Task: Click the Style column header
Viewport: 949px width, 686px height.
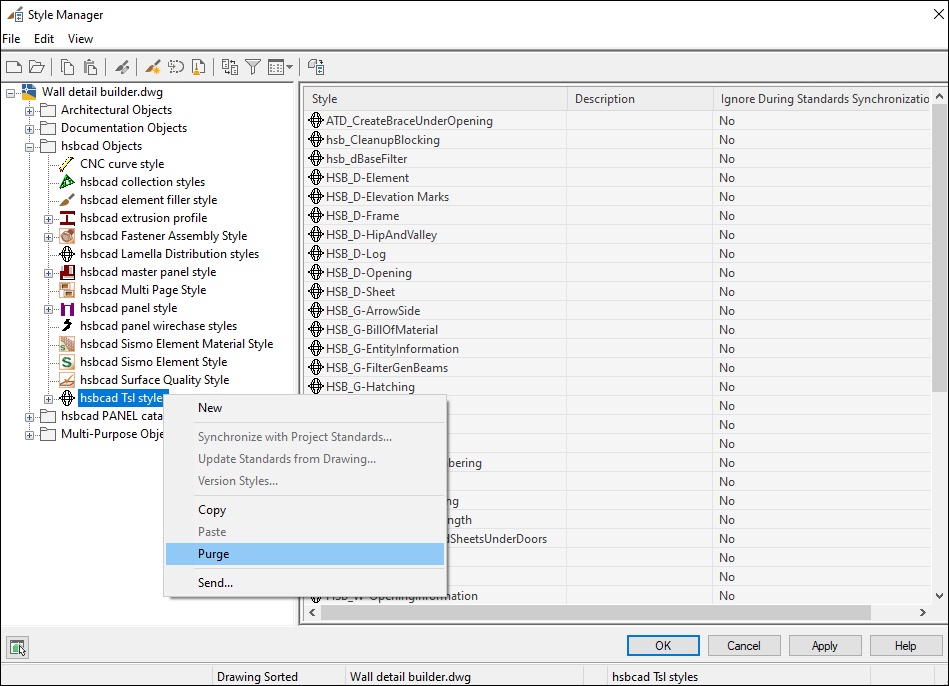Action: tap(435, 99)
